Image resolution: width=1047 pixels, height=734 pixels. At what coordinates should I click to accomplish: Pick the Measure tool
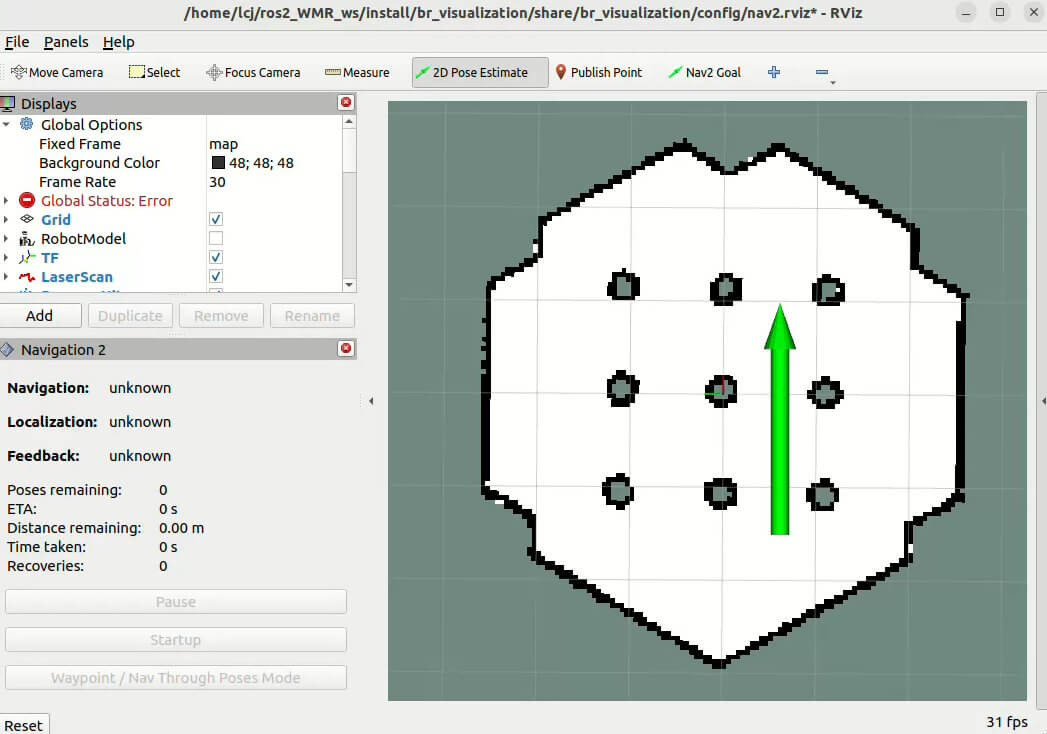(357, 72)
